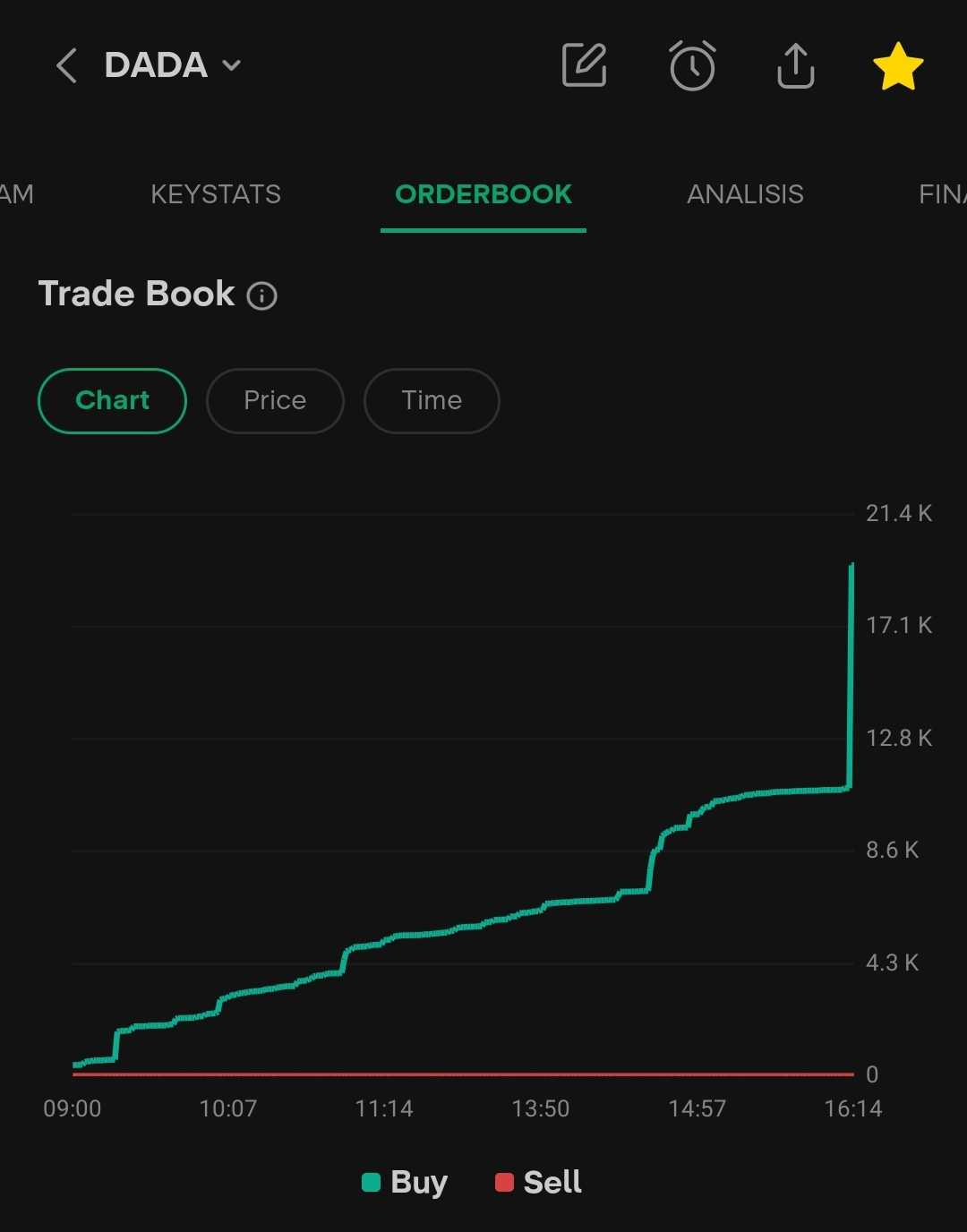Switch to the KEYSTATS tab
Image resolution: width=967 pixels, height=1232 pixels.
pos(216,194)
